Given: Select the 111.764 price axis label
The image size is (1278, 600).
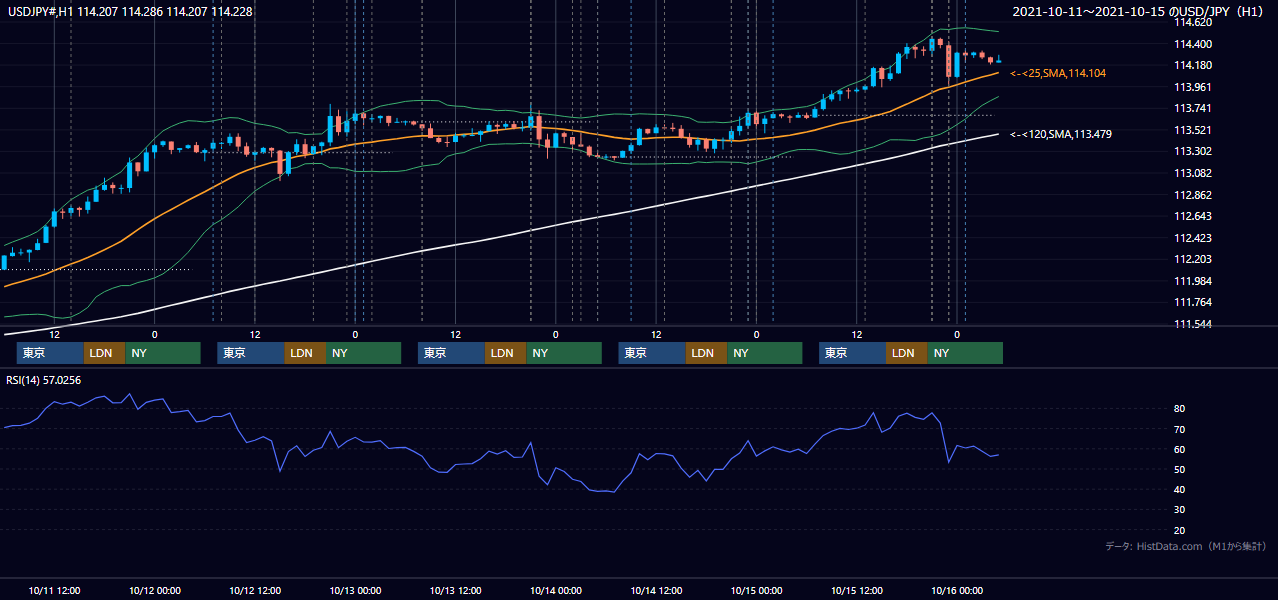Looking at the screenshot, I should tap(1192, 302).
